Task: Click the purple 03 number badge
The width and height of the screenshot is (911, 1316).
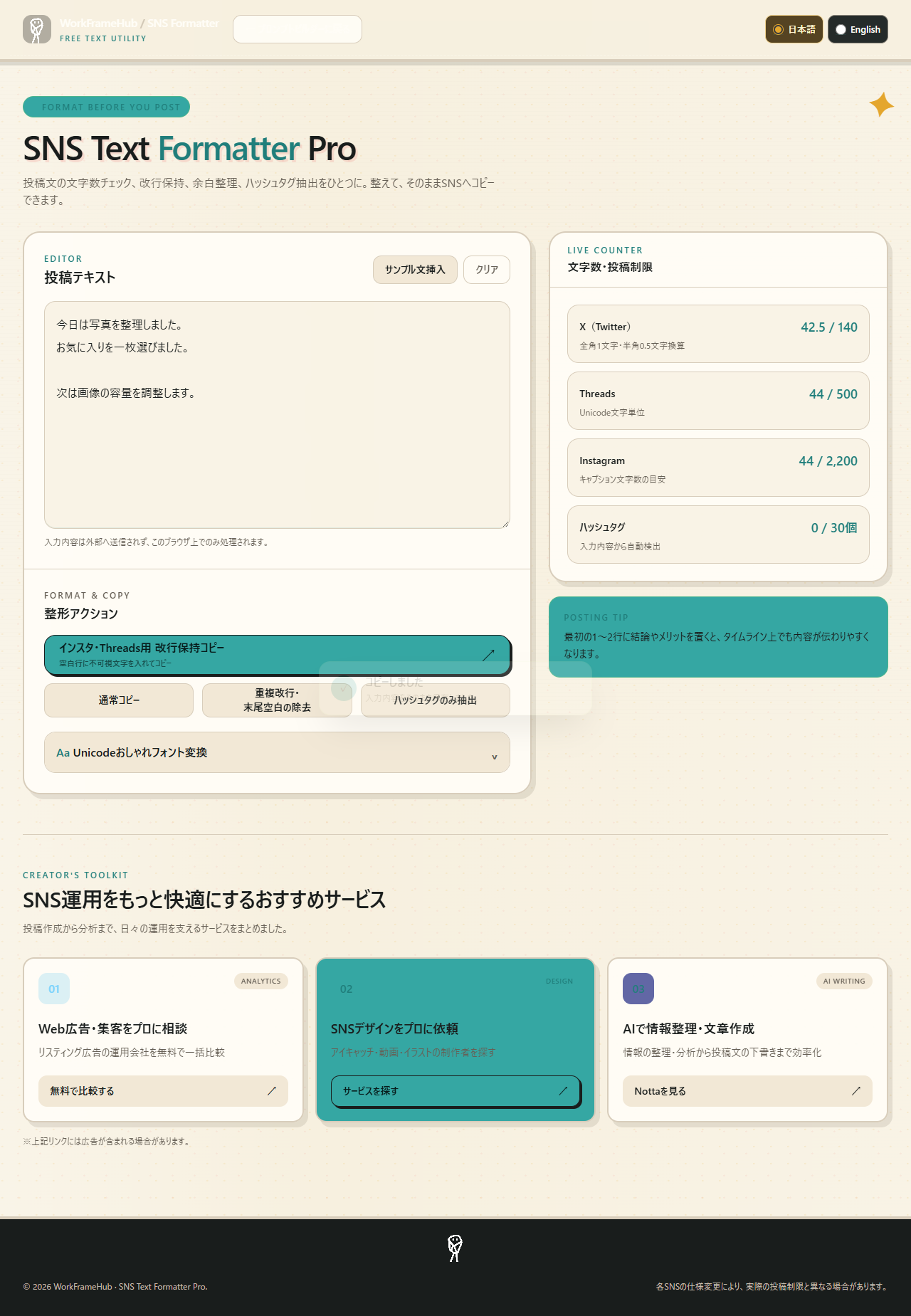Action: pos(638,989)
